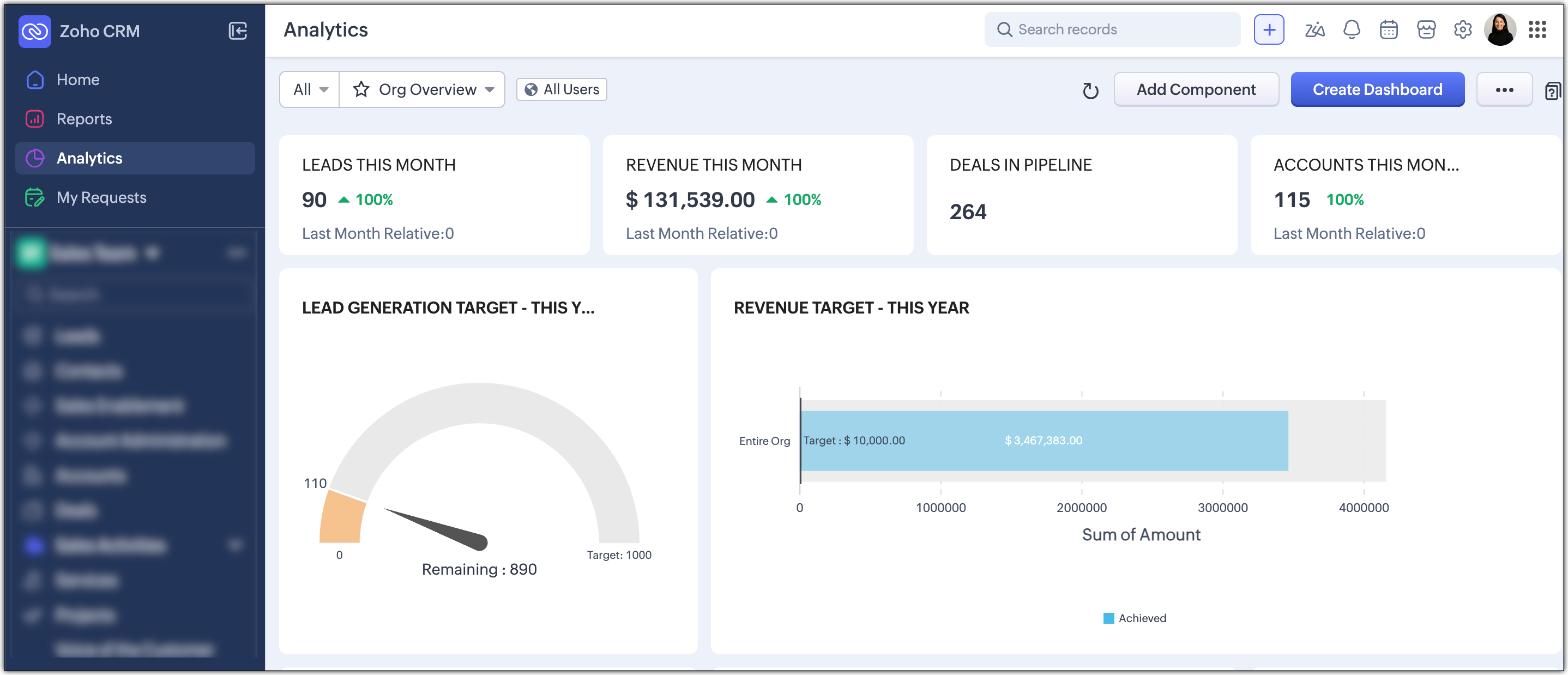Go to Reports in the sidebar
Viewport: 1568px width, 675px height.
pyautogui.click(x=84, y=119)
